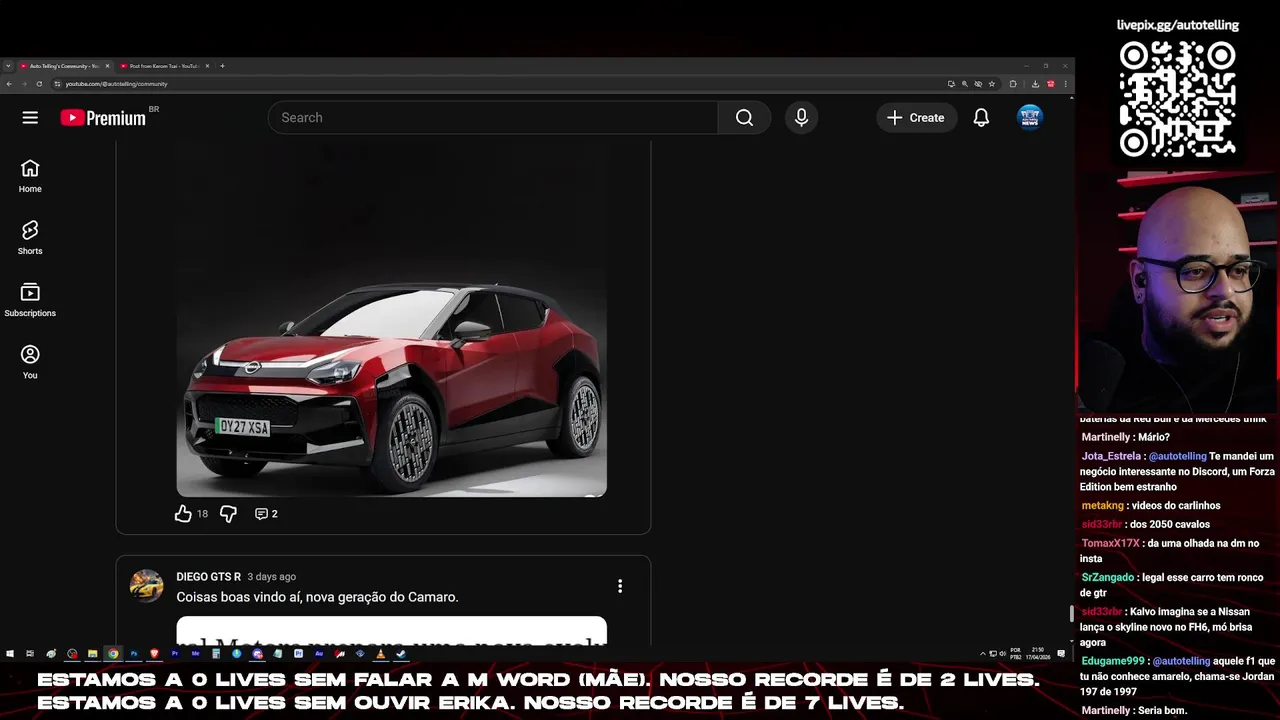Switch to 'Post from Kanom Tsai' browser tab
This screenshot has width=1280, height=720.
[x=165, y=66]
